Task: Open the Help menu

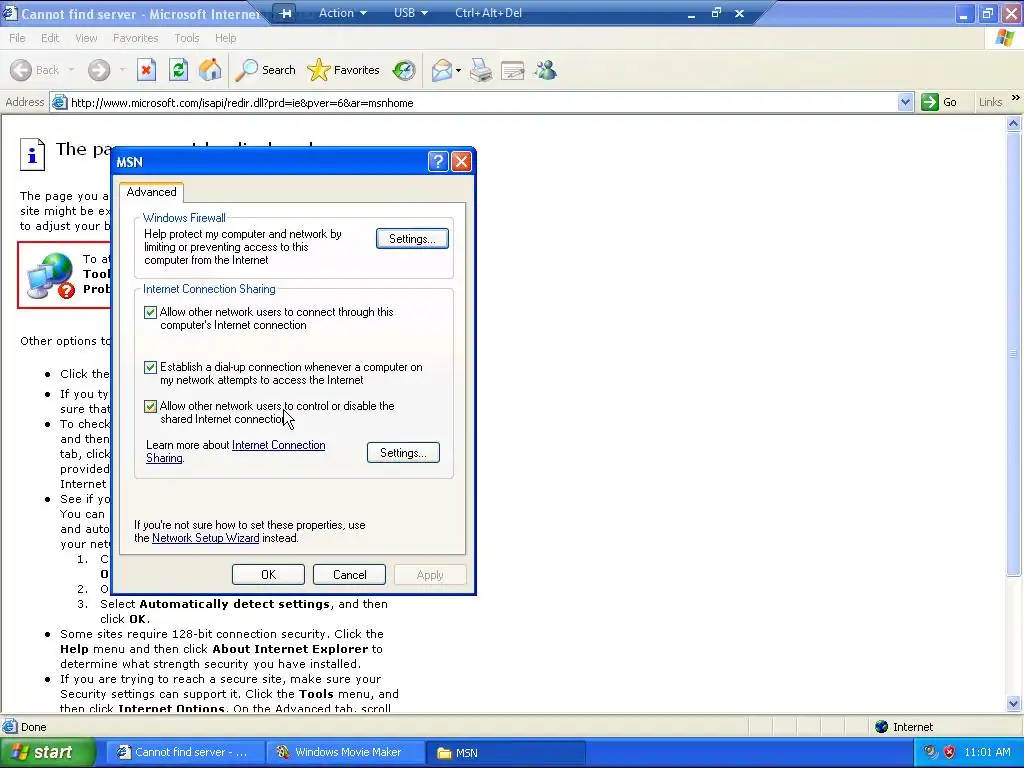Action: [x=225, y=38]
